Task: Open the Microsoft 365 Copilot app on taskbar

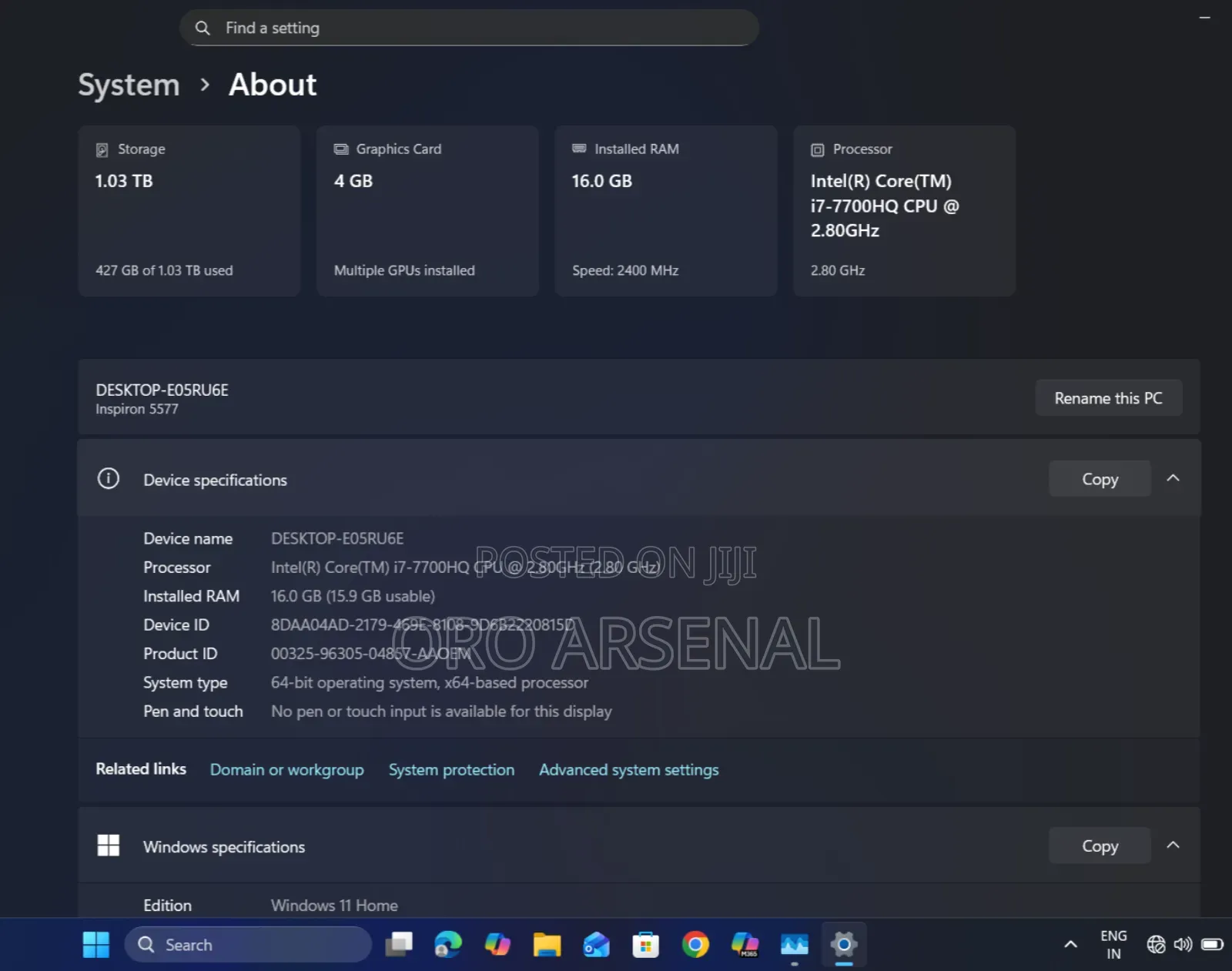Action: click(745, 945)
